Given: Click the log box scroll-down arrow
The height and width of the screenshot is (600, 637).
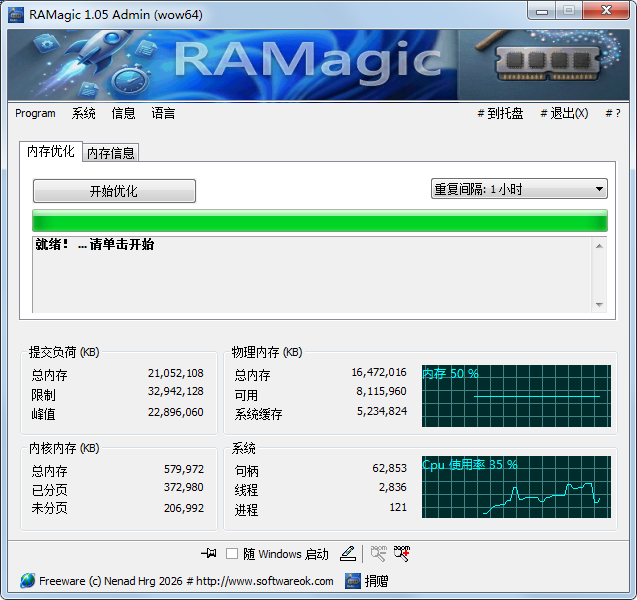Looking at the screenshot, I should pyautogui.click(x=600, y=304).
